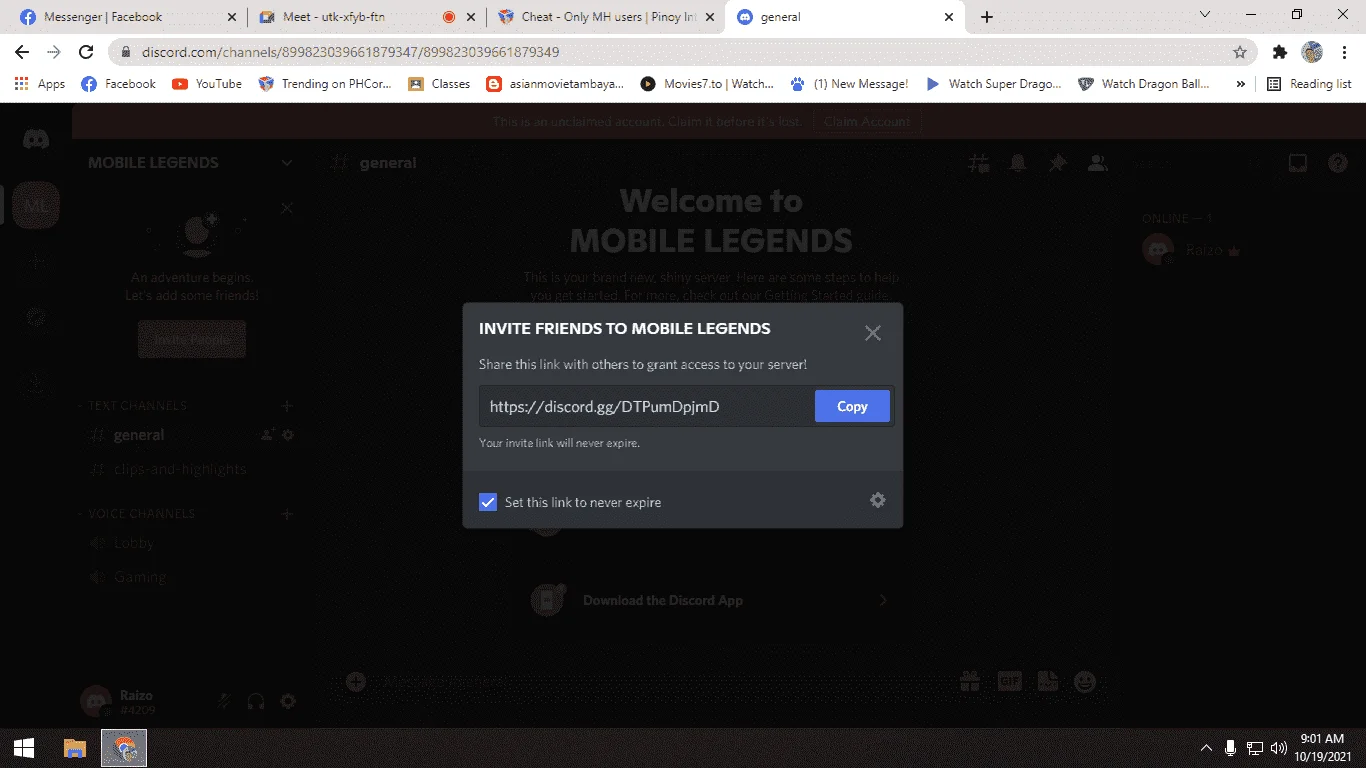This screenshot has width=1366, height=768.
Task: Open Windows Start menu
Action: [x=24, y=748]
